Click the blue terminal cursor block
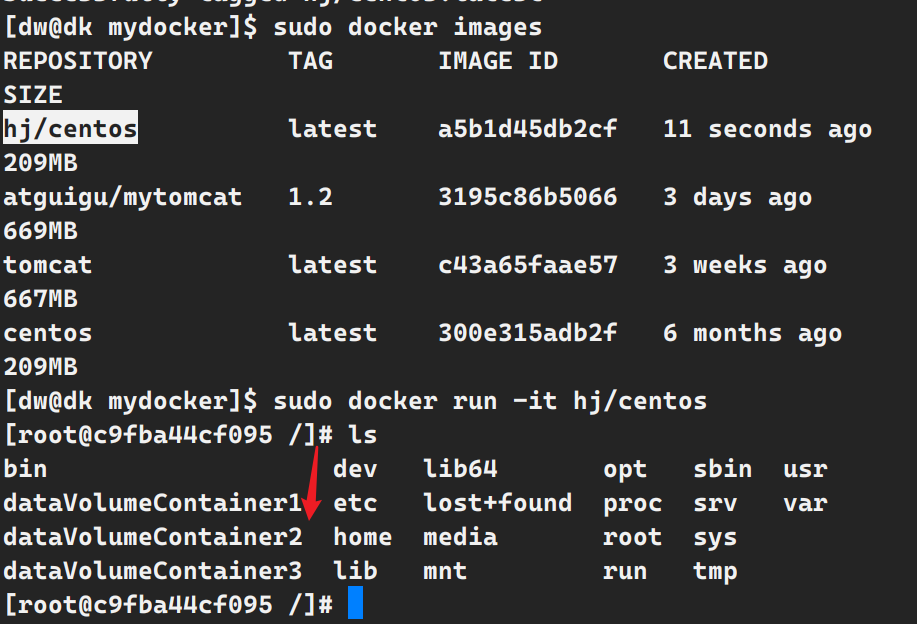This screenshot has height=624, width=917. 355,604
